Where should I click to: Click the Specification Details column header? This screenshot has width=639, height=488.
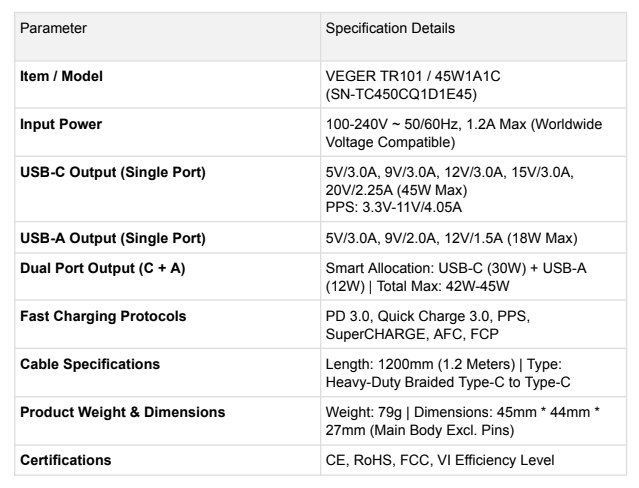(x=390, y=29)
